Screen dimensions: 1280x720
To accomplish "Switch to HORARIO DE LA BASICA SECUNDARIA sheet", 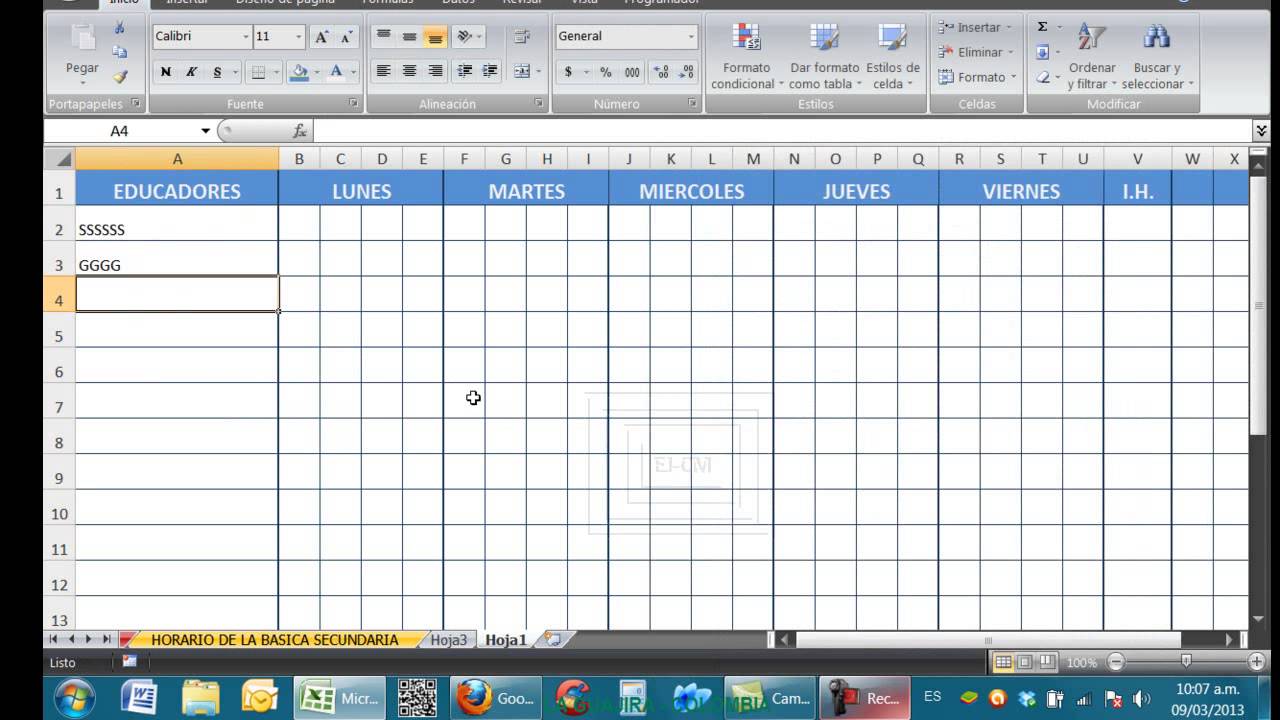I will (274, 640).
